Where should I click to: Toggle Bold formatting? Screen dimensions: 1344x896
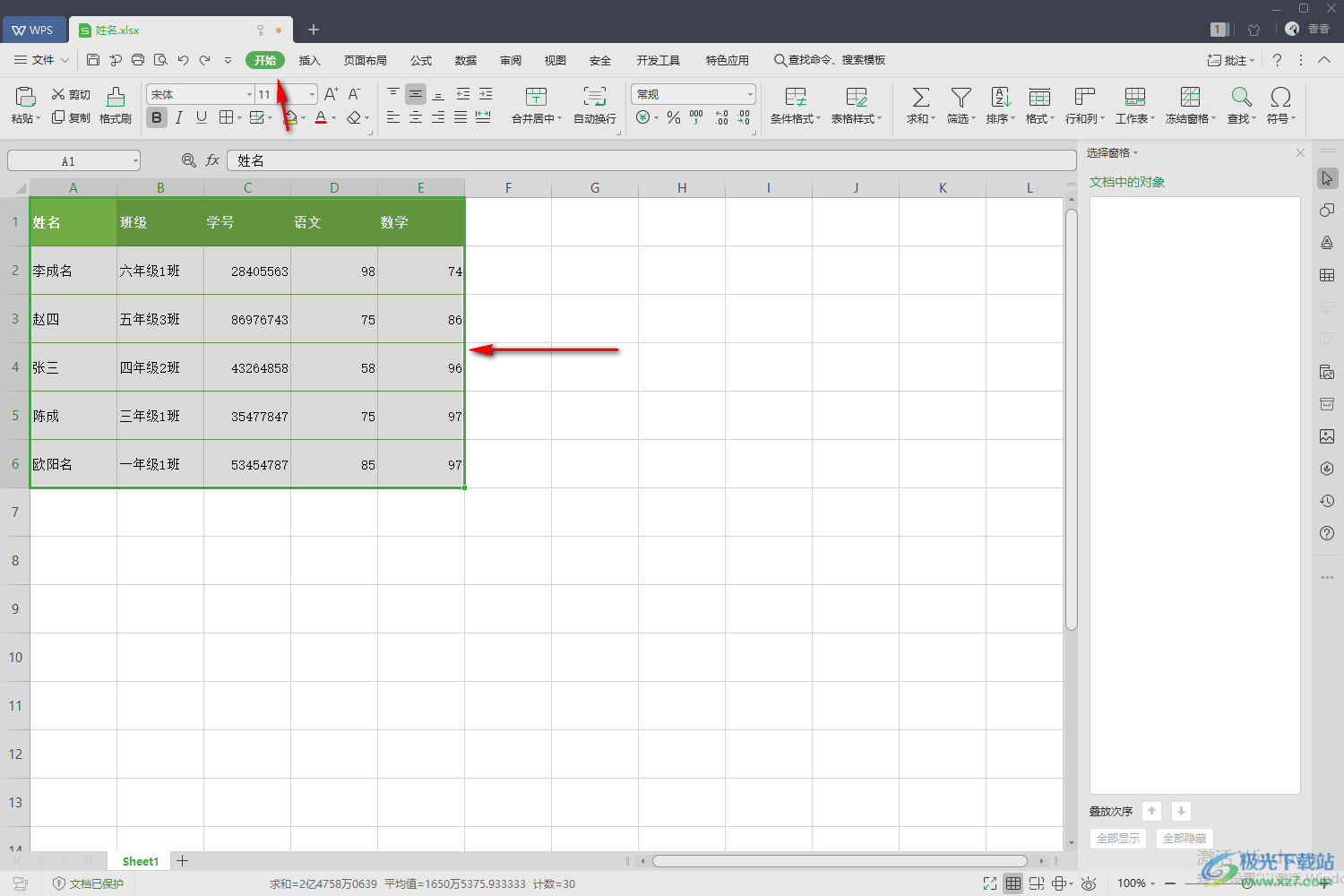coord(157,117)
